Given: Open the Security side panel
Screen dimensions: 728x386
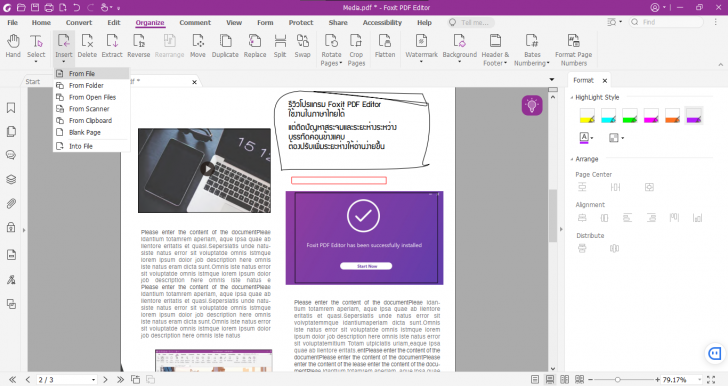Looking at the screenshot, I should click(x=11, y=227).
